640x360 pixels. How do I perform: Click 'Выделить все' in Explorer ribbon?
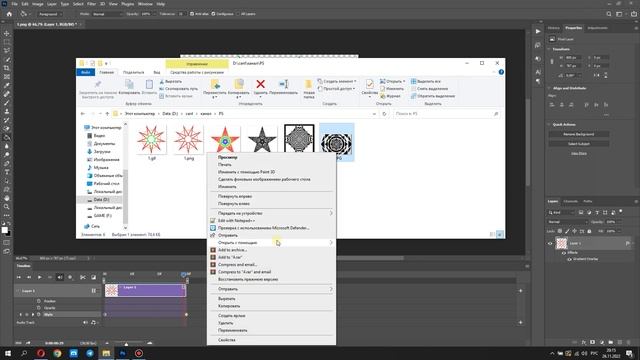426,81
